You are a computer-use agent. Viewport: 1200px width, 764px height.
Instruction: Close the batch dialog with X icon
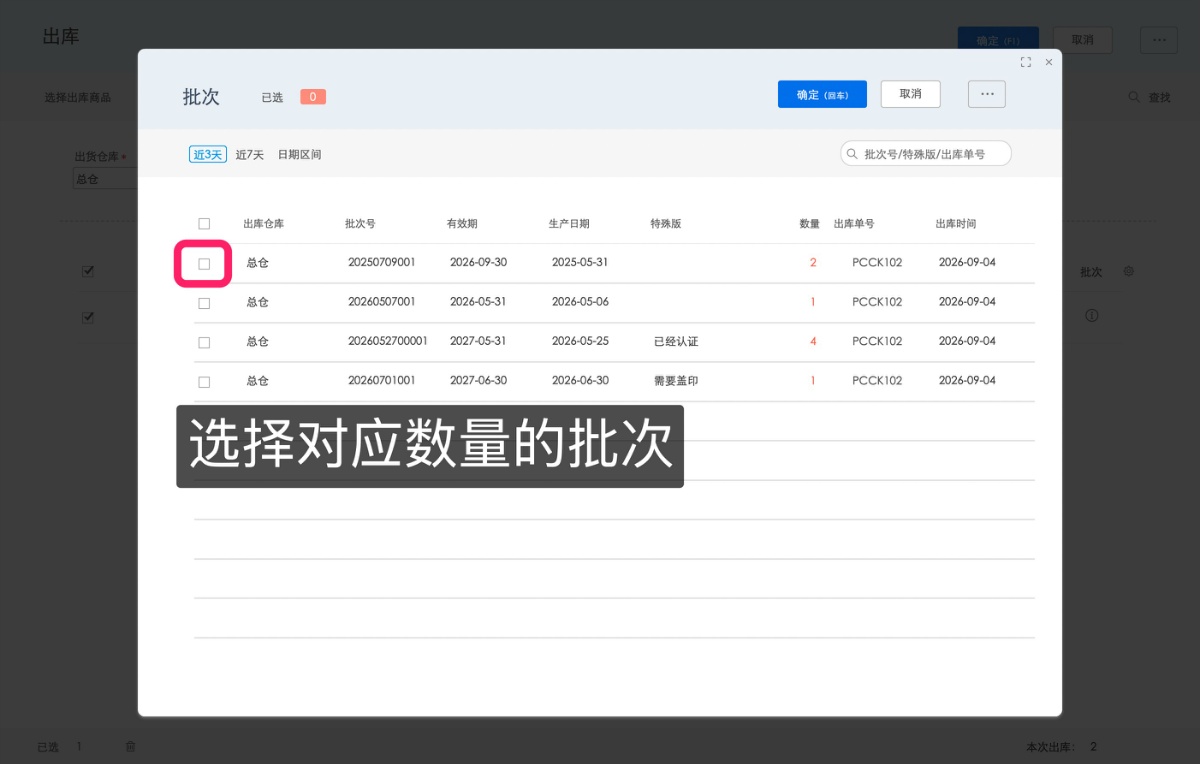click(x=1048, y=62)
